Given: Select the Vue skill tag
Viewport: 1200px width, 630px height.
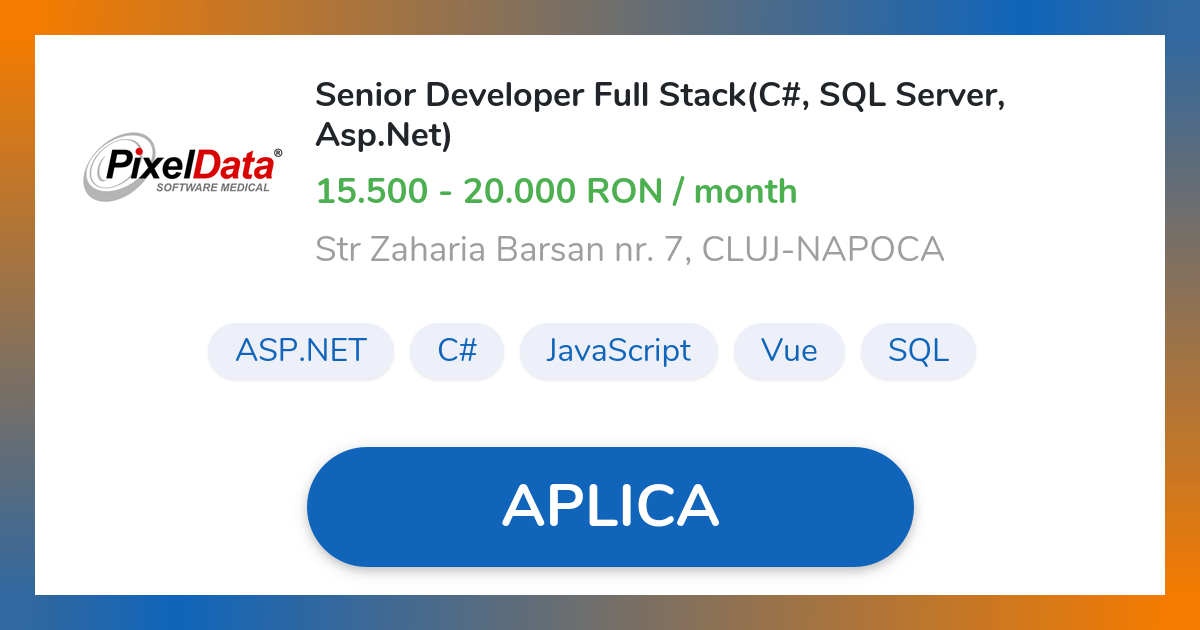Looking at the screenshot, I should [789, 351].
